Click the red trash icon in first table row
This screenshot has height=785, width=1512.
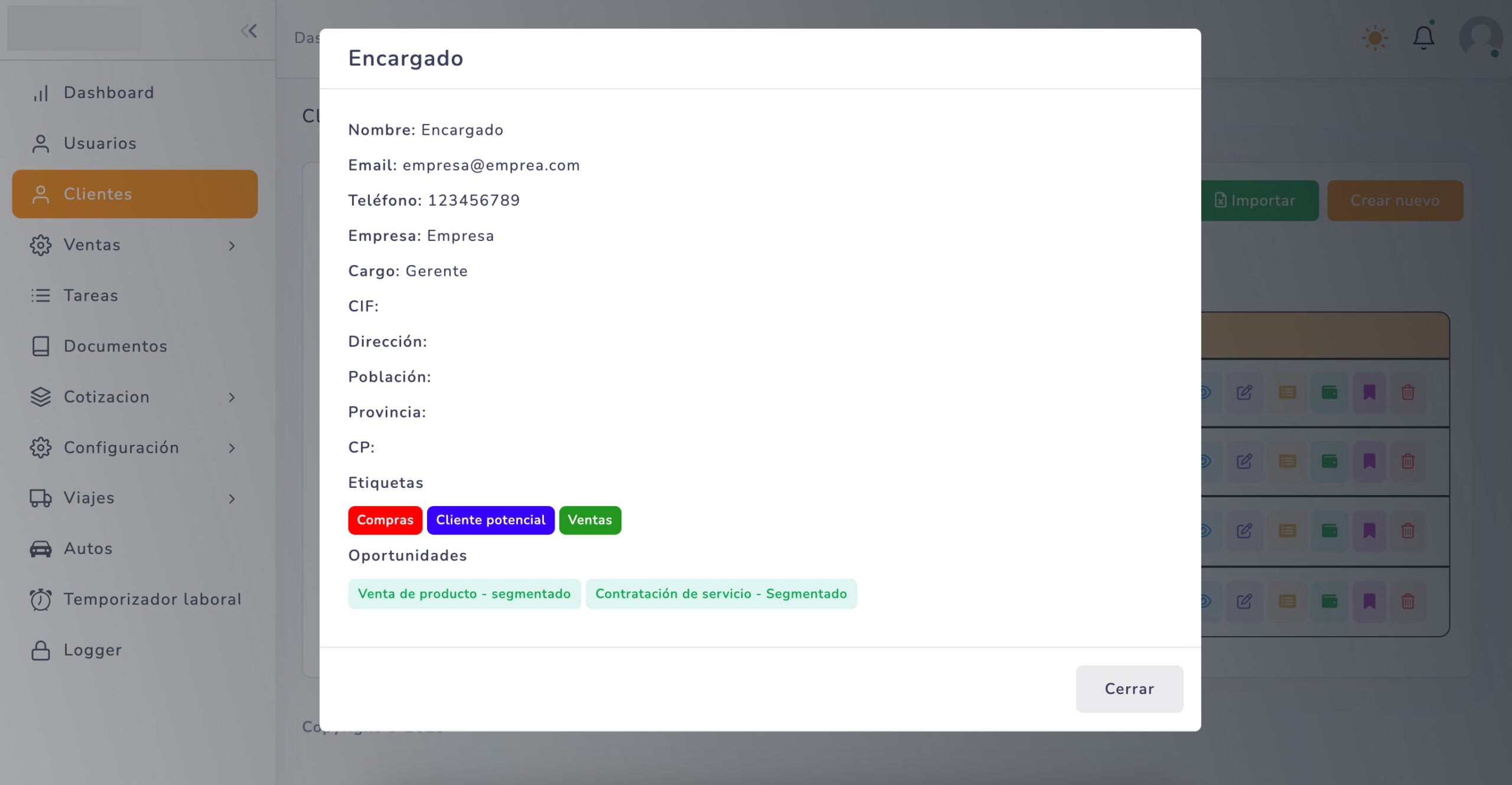1408,393
